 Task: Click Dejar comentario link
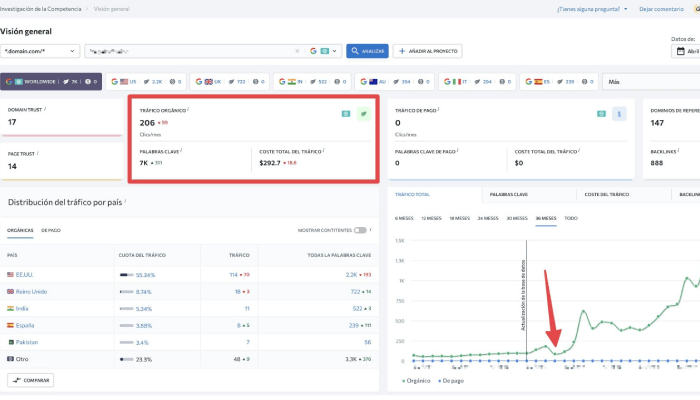[661, 9]
